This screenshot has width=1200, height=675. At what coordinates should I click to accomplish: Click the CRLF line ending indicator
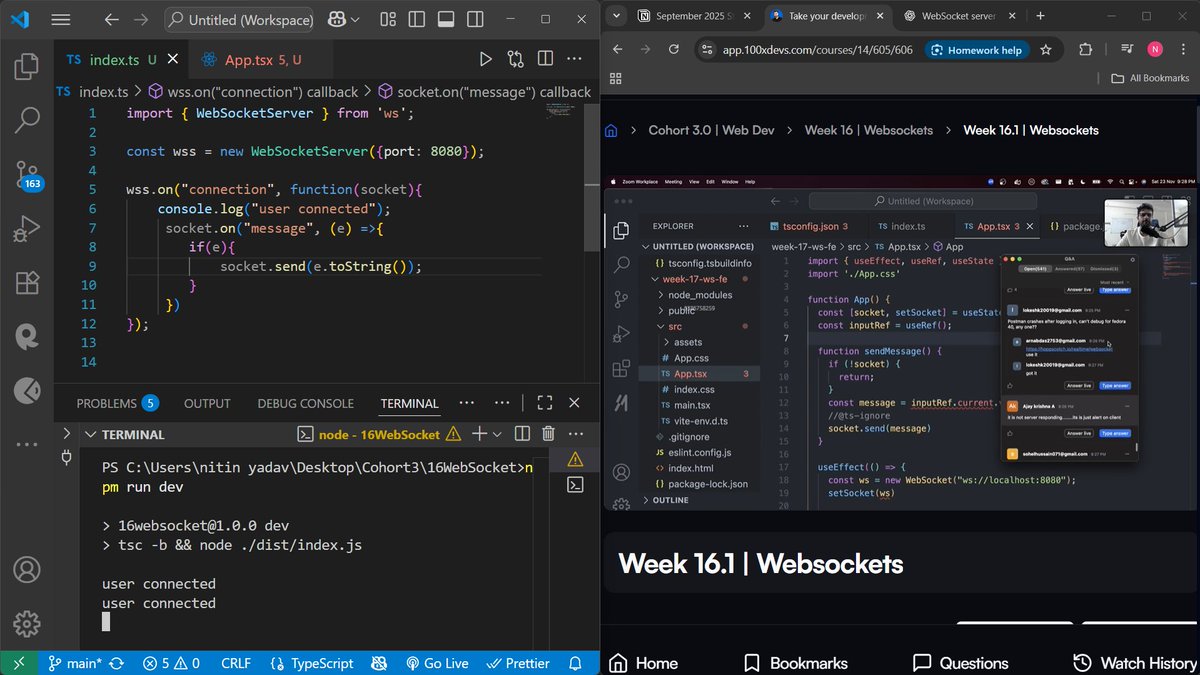[x=236, y=663]
